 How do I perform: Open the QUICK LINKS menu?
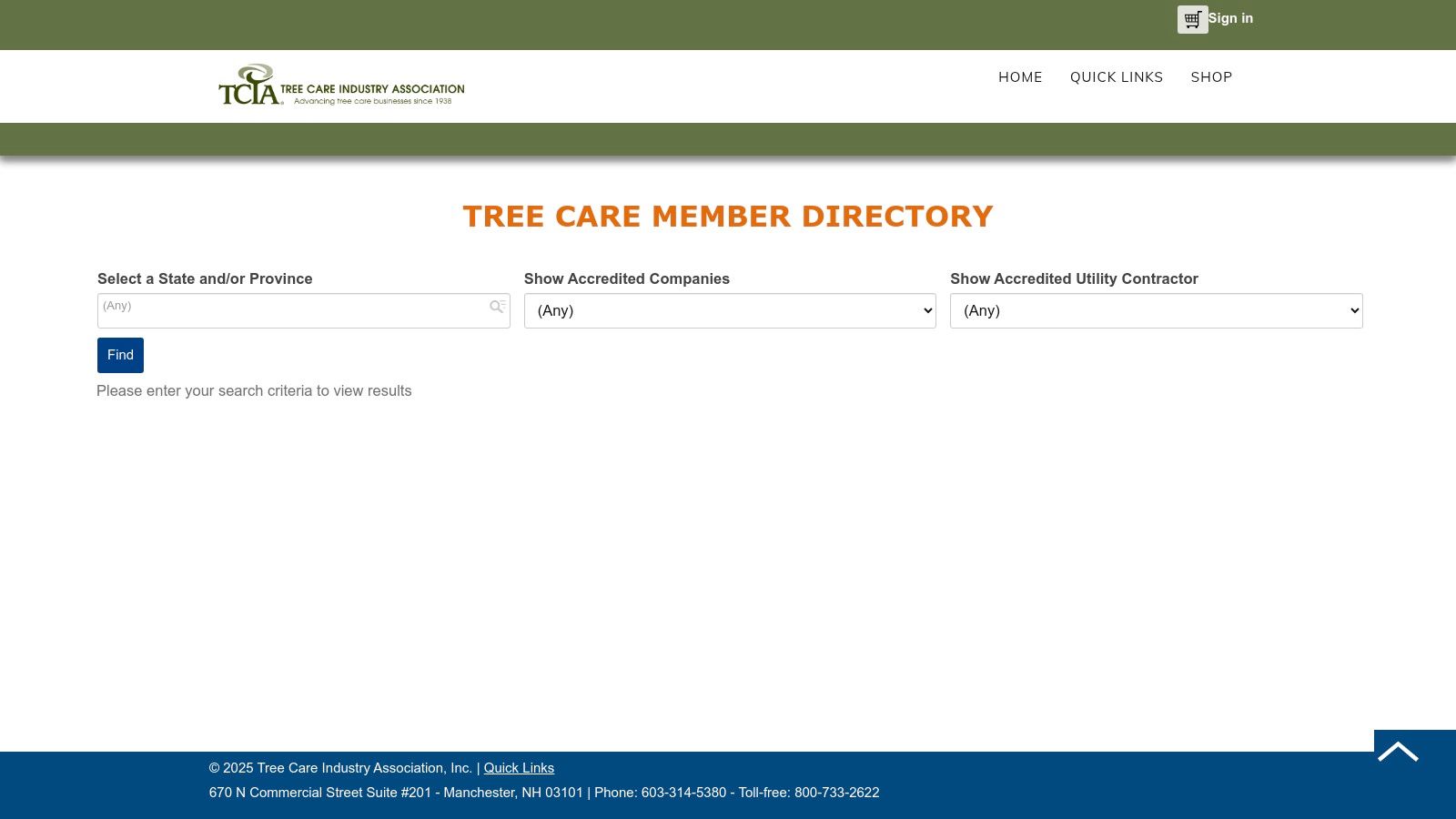click(x=1117, y=77)
